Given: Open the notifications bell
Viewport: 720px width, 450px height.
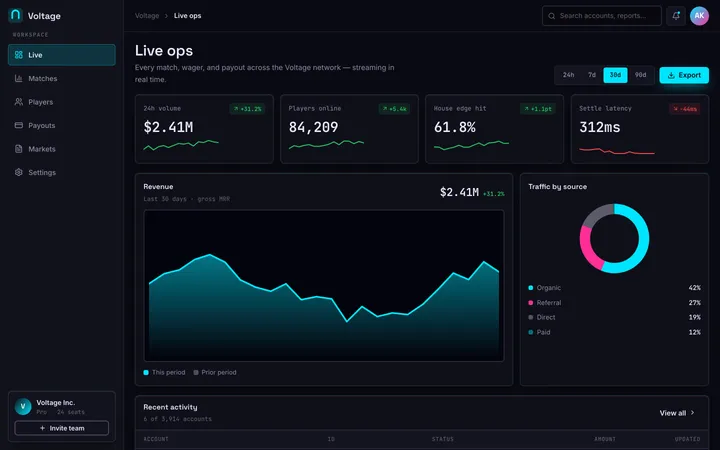Looking at the screenshot, I should click(x=676, y=16).
